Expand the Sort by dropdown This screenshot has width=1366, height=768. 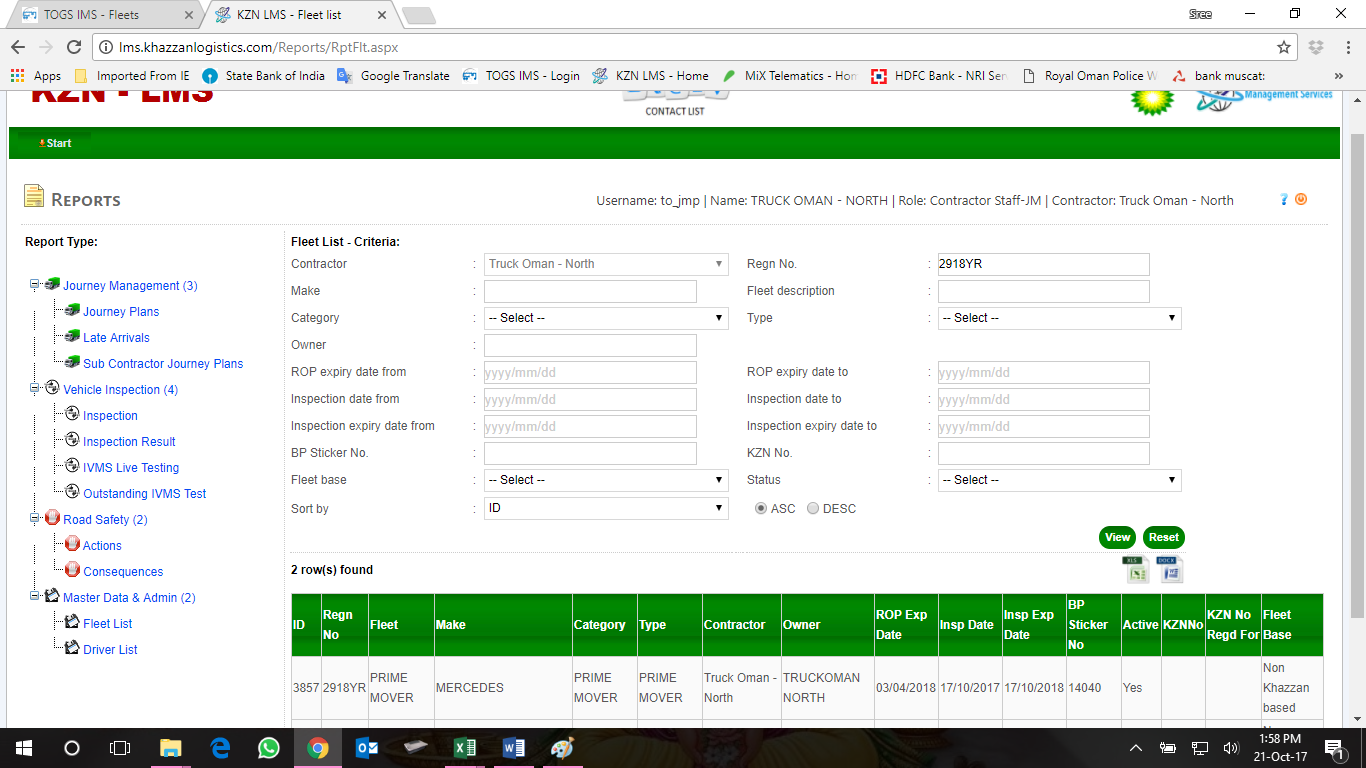(x=606, y=509)
